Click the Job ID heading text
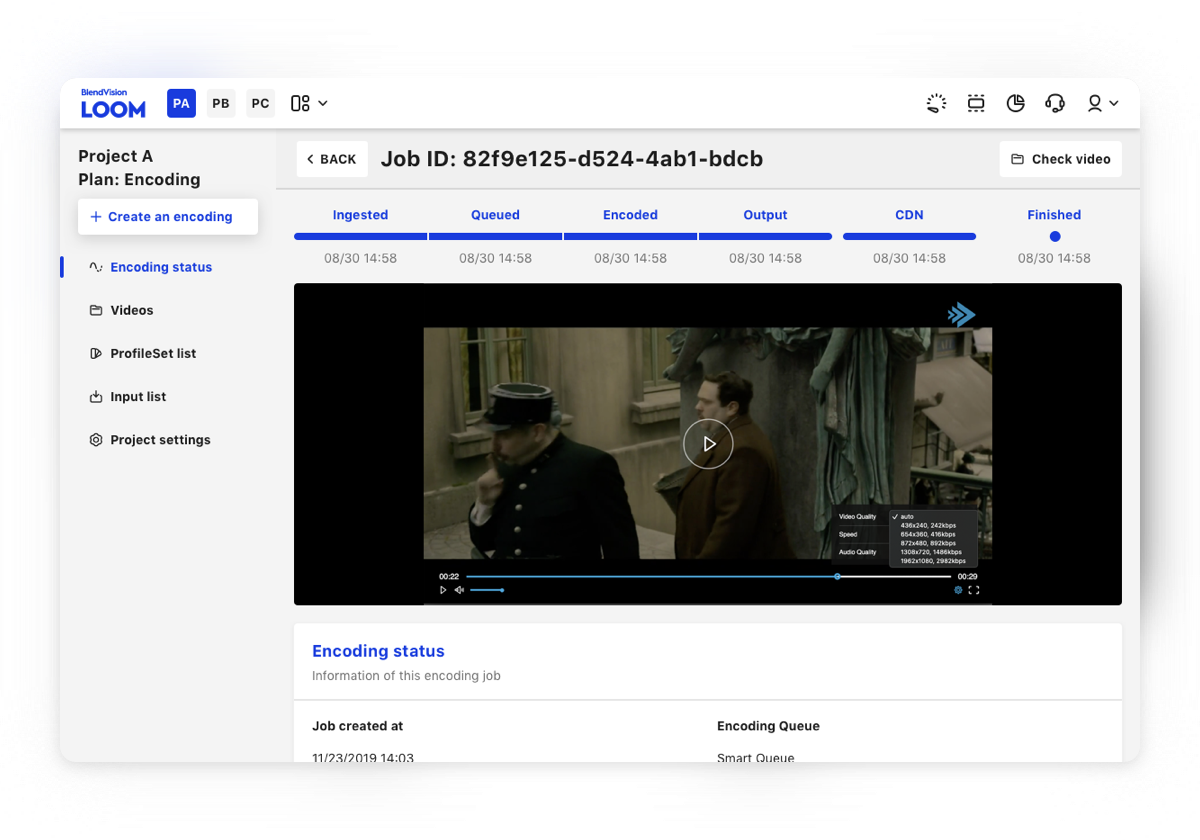Viewport: 1200px width, 840px height. pyautogui.click(x=572, y=159)
